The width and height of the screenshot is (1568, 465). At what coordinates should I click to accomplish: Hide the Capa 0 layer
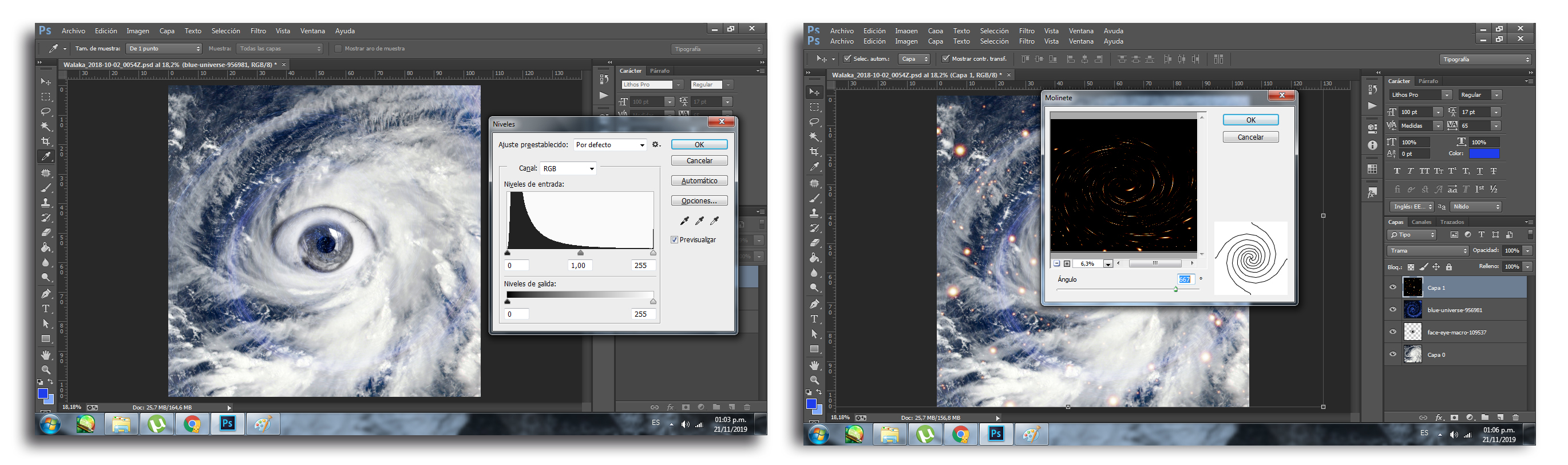[1393, 354]
